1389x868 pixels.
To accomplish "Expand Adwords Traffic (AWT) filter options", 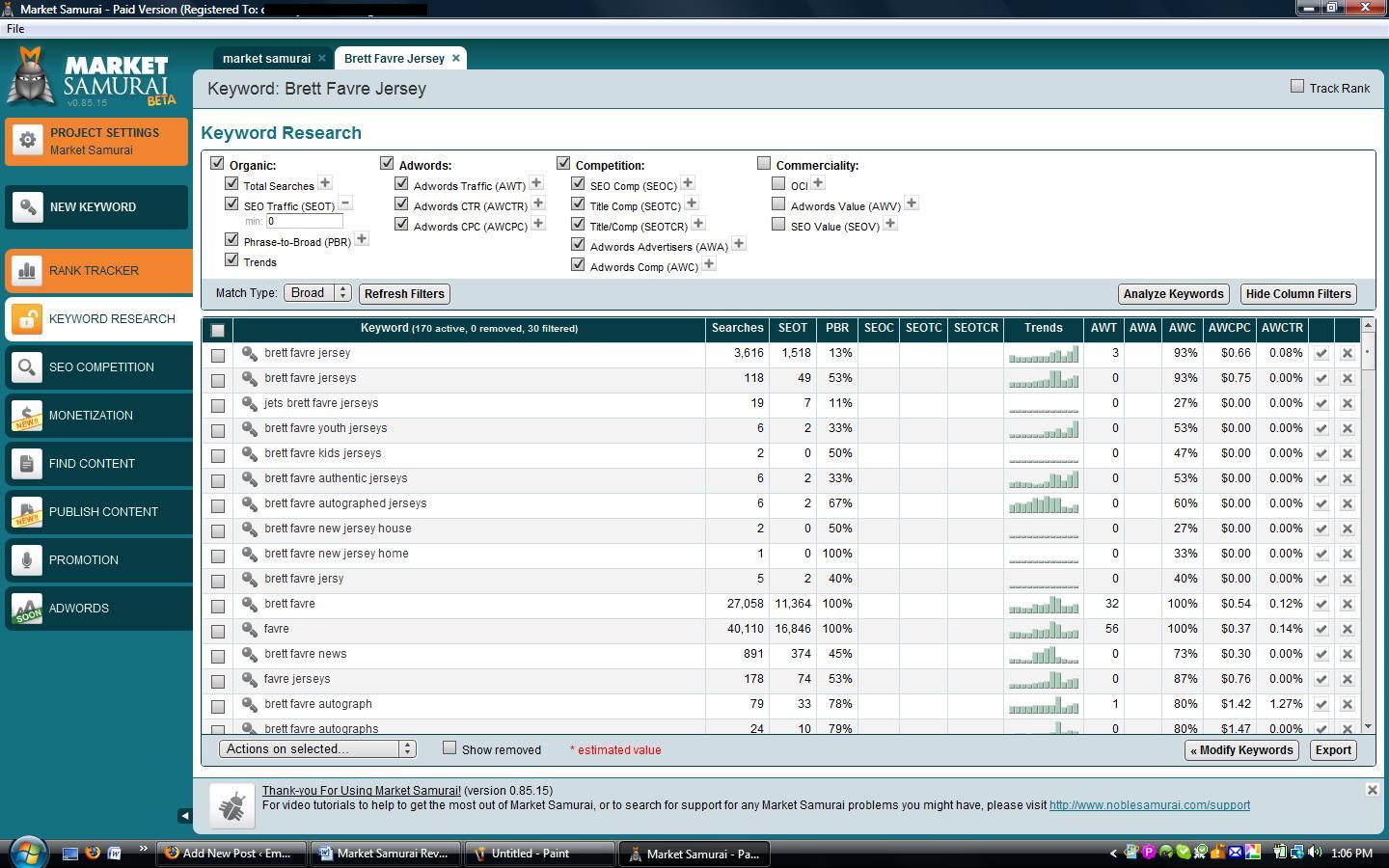I will pyautogui.click(x=536, y=182).
